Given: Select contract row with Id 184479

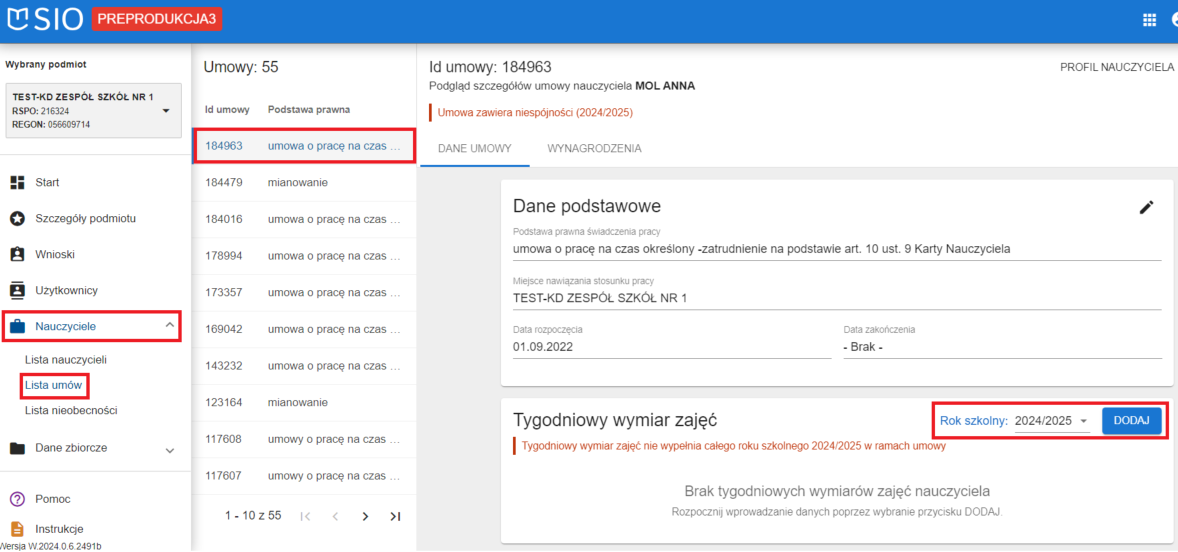Looking at the screenshot, I should [303, 183].
